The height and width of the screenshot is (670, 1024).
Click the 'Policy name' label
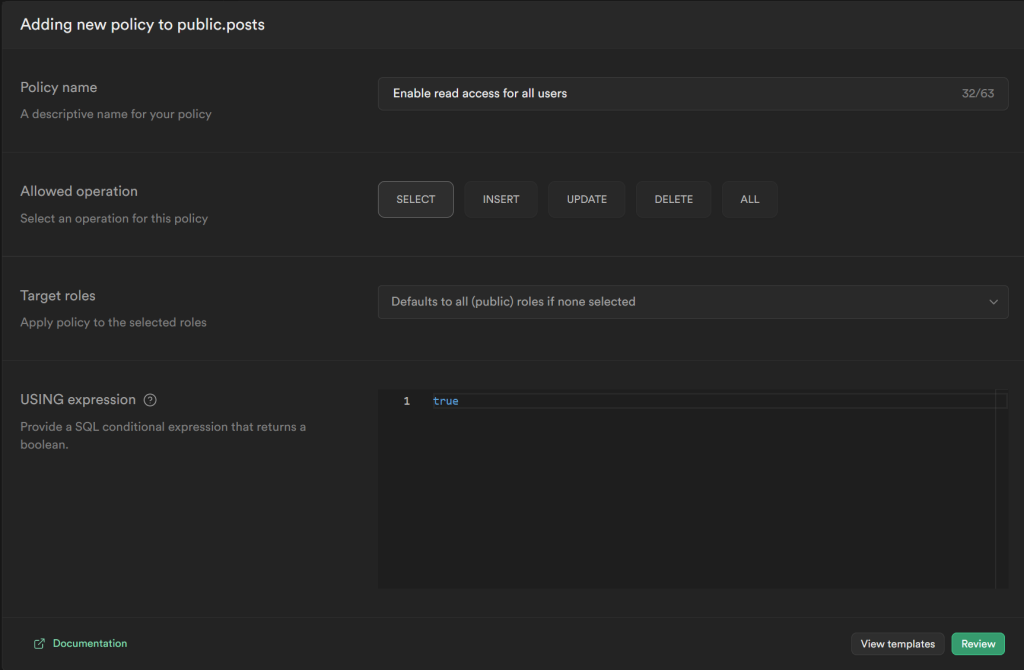(x=59, y=88)
